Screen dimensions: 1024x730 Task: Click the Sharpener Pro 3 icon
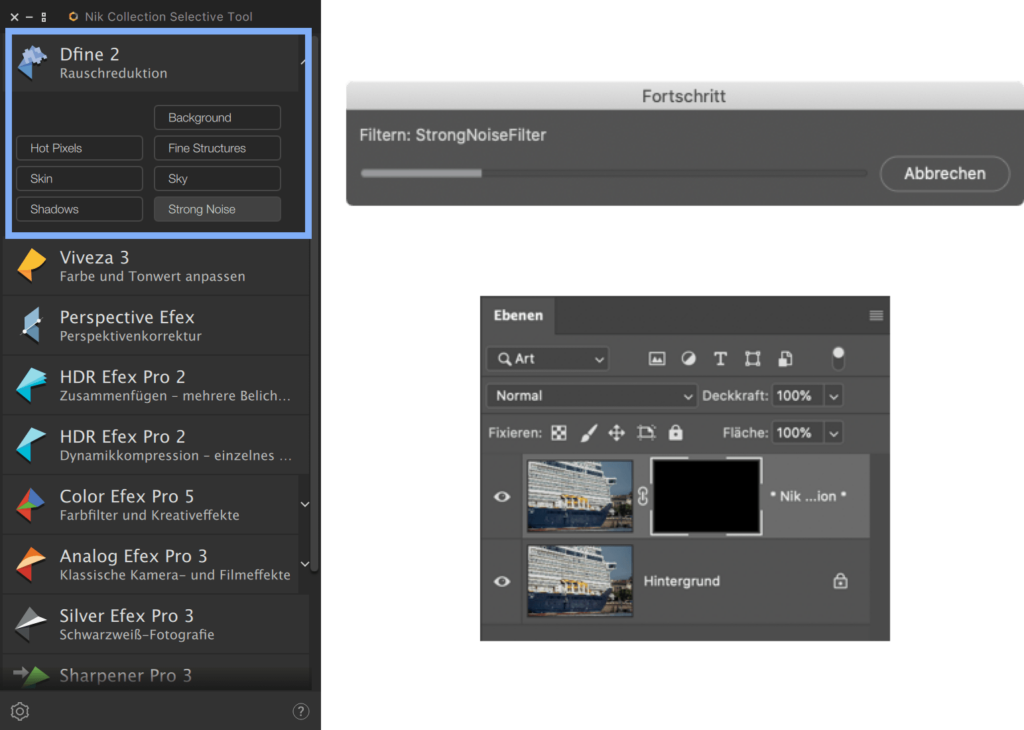point(31,676)
